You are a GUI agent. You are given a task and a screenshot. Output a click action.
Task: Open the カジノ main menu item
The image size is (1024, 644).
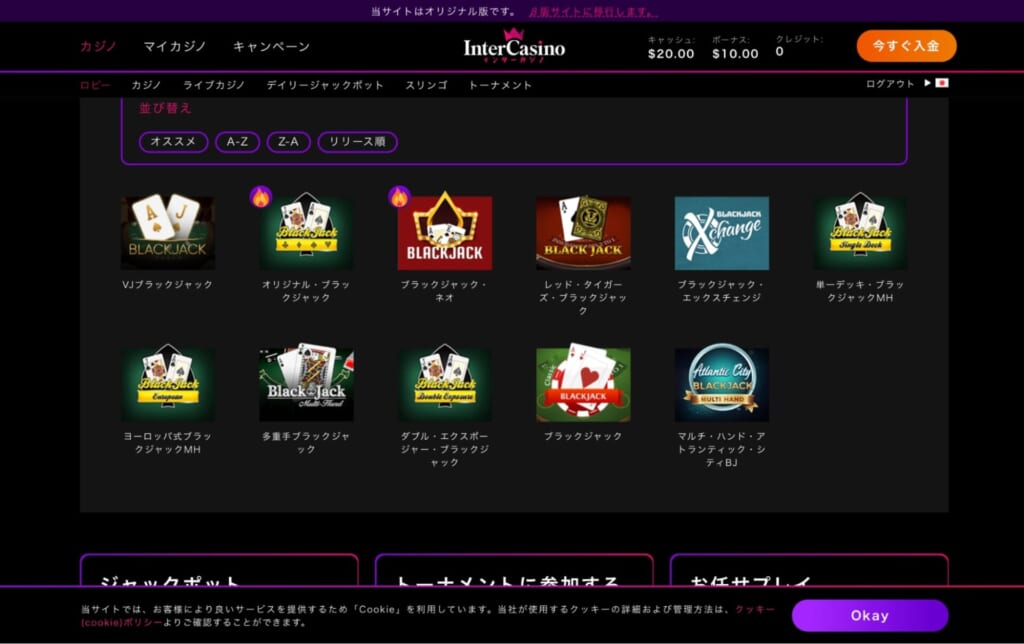[99, 46]
